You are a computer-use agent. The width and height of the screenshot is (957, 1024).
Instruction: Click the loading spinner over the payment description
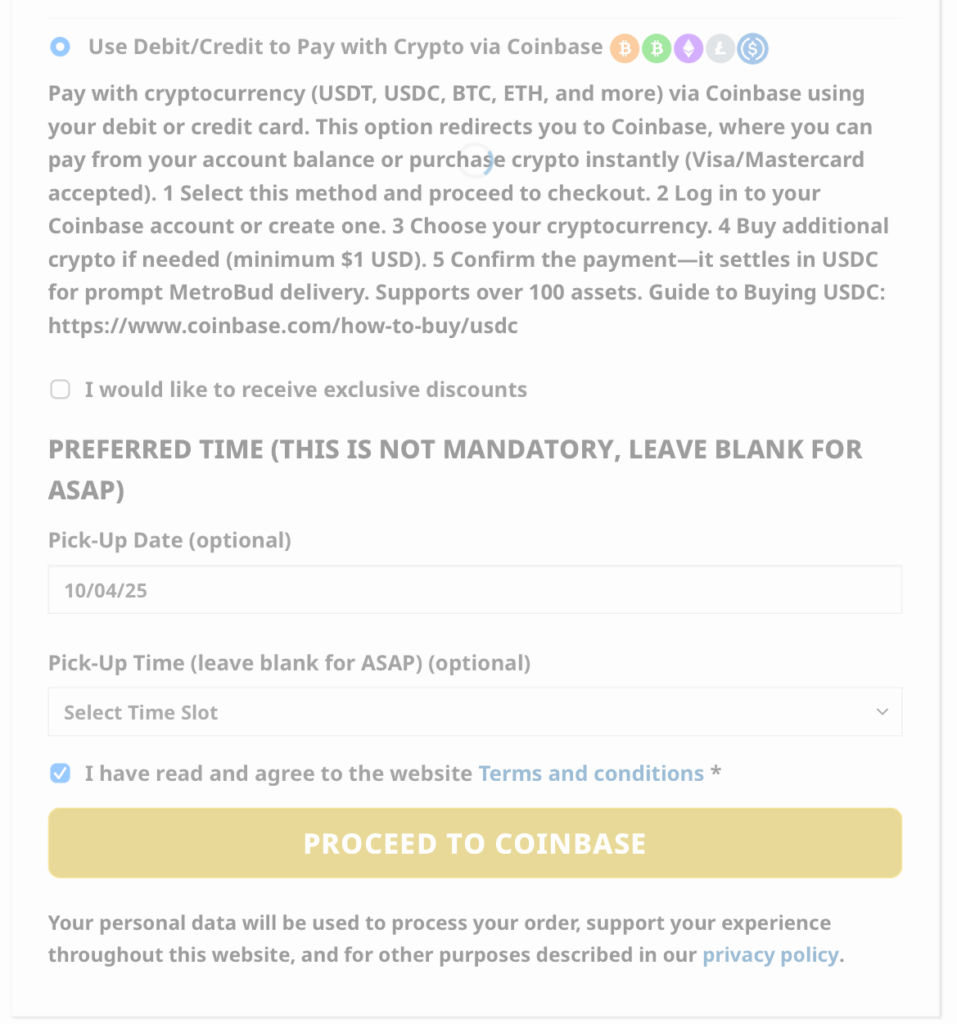[x=482, y=160]
